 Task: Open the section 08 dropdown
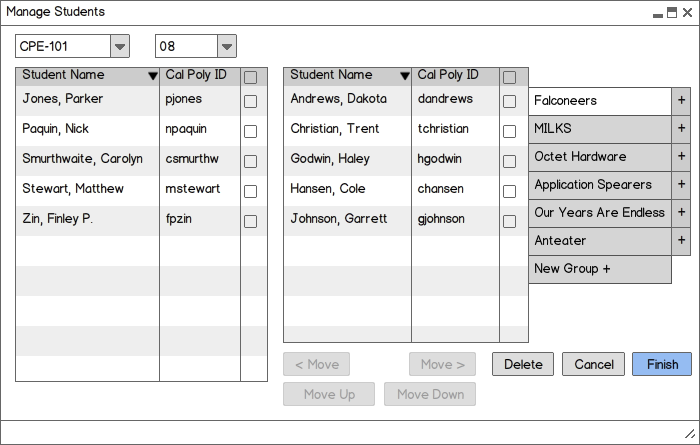coord(227,46)
